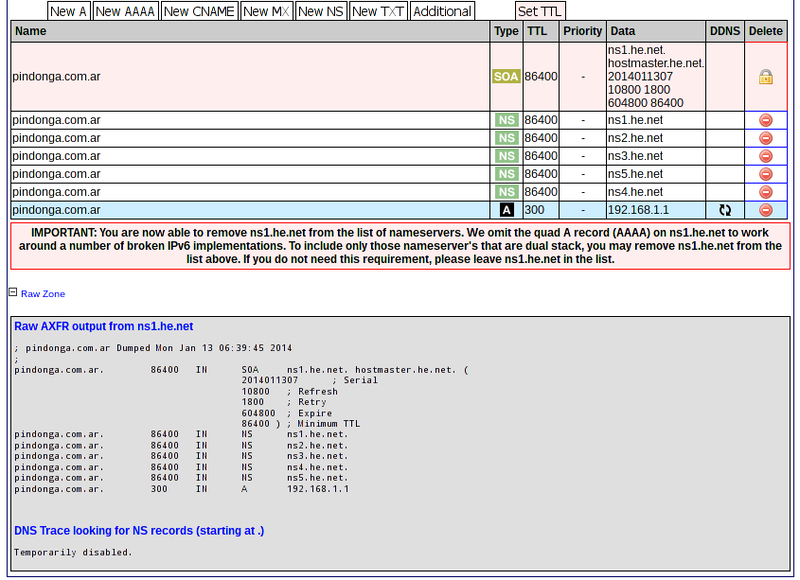Delete the ns2.he.net NS record
The width and height of the screenshot is (800, 580).
(x=766, y=138)
